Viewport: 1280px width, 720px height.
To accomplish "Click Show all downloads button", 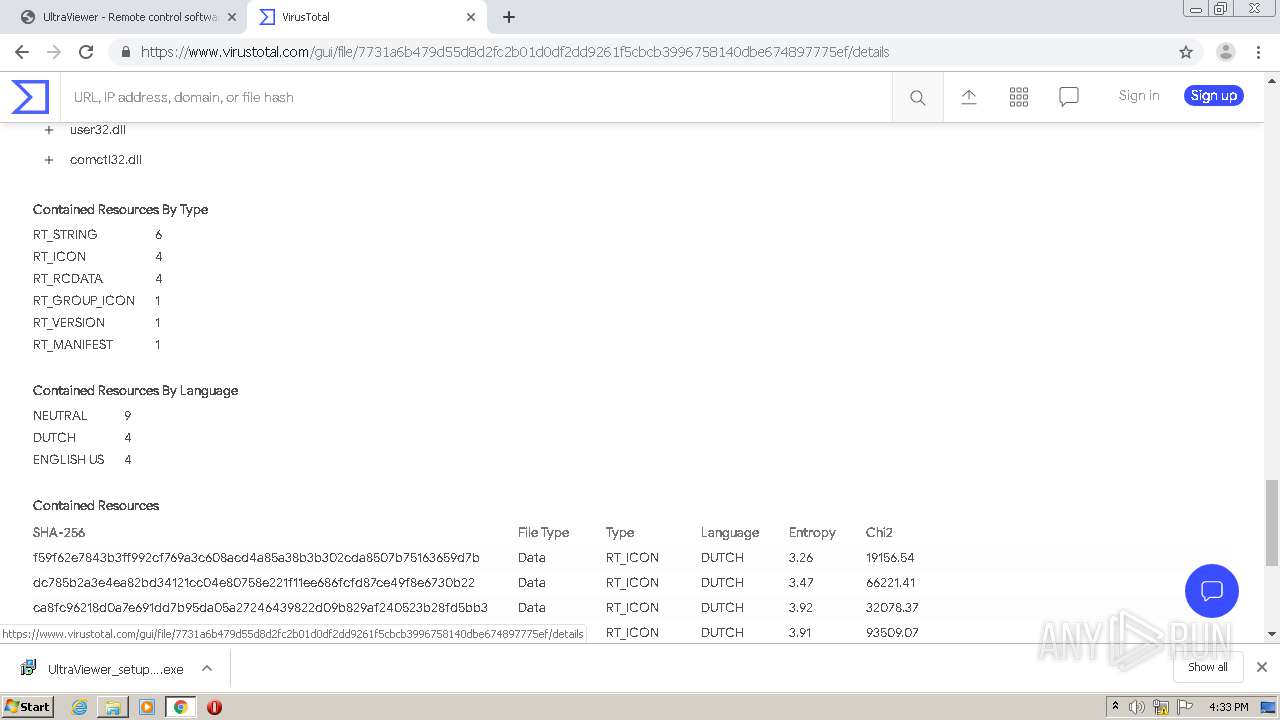I will click(x=1208, y=667).
